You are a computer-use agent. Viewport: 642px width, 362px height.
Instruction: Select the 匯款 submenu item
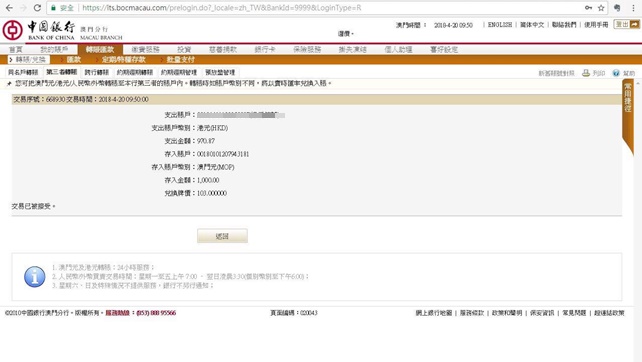click(74, 60)
